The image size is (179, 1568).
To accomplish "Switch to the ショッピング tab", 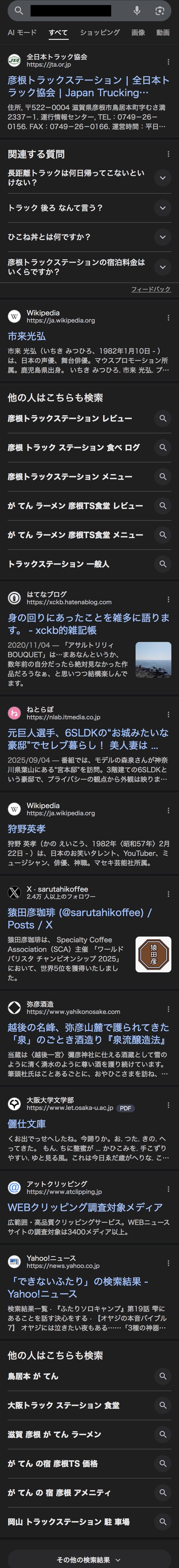I will click(100, 32).
